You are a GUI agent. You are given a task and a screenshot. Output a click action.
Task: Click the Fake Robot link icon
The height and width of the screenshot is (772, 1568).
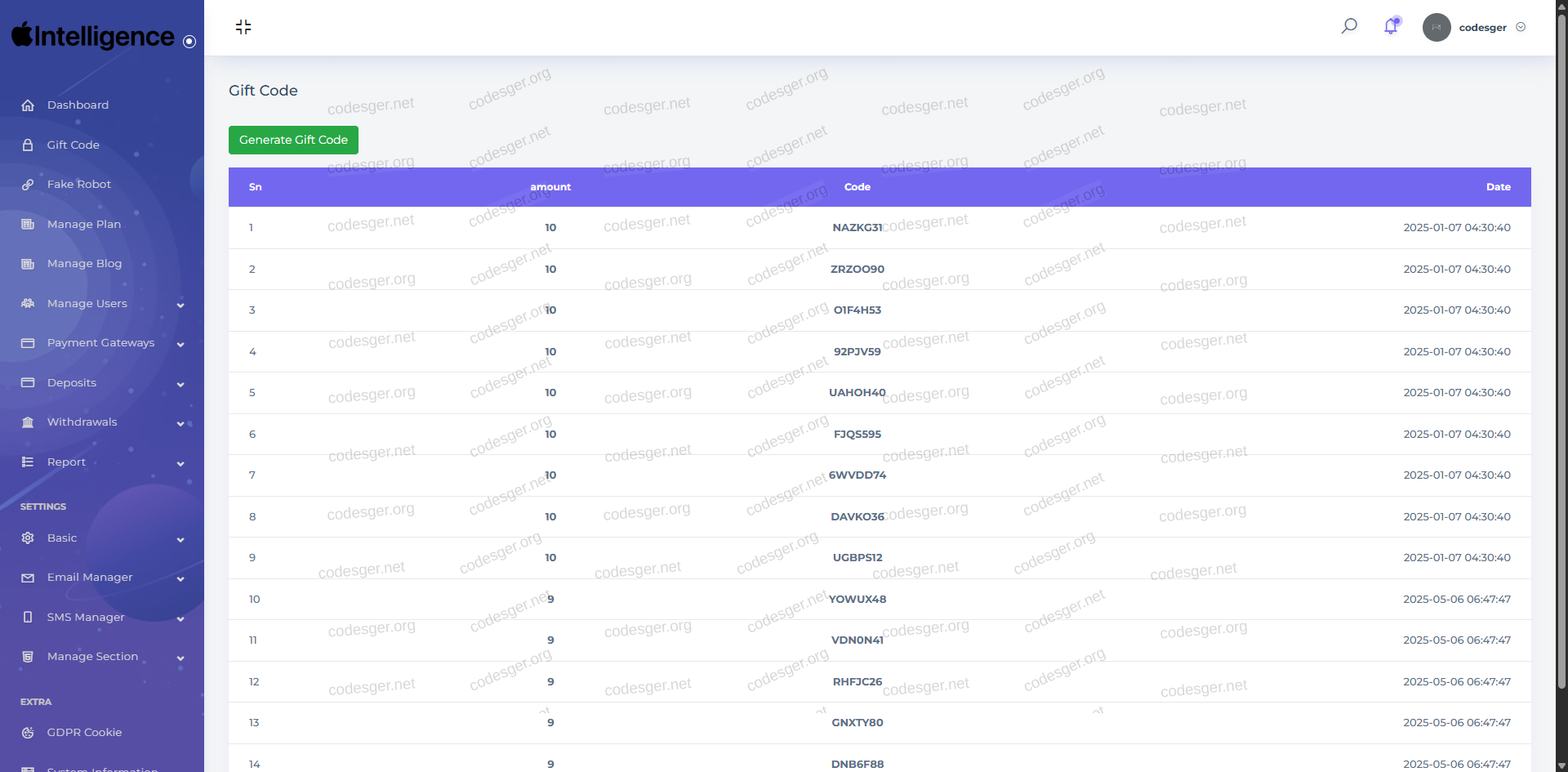coord(28,185)
